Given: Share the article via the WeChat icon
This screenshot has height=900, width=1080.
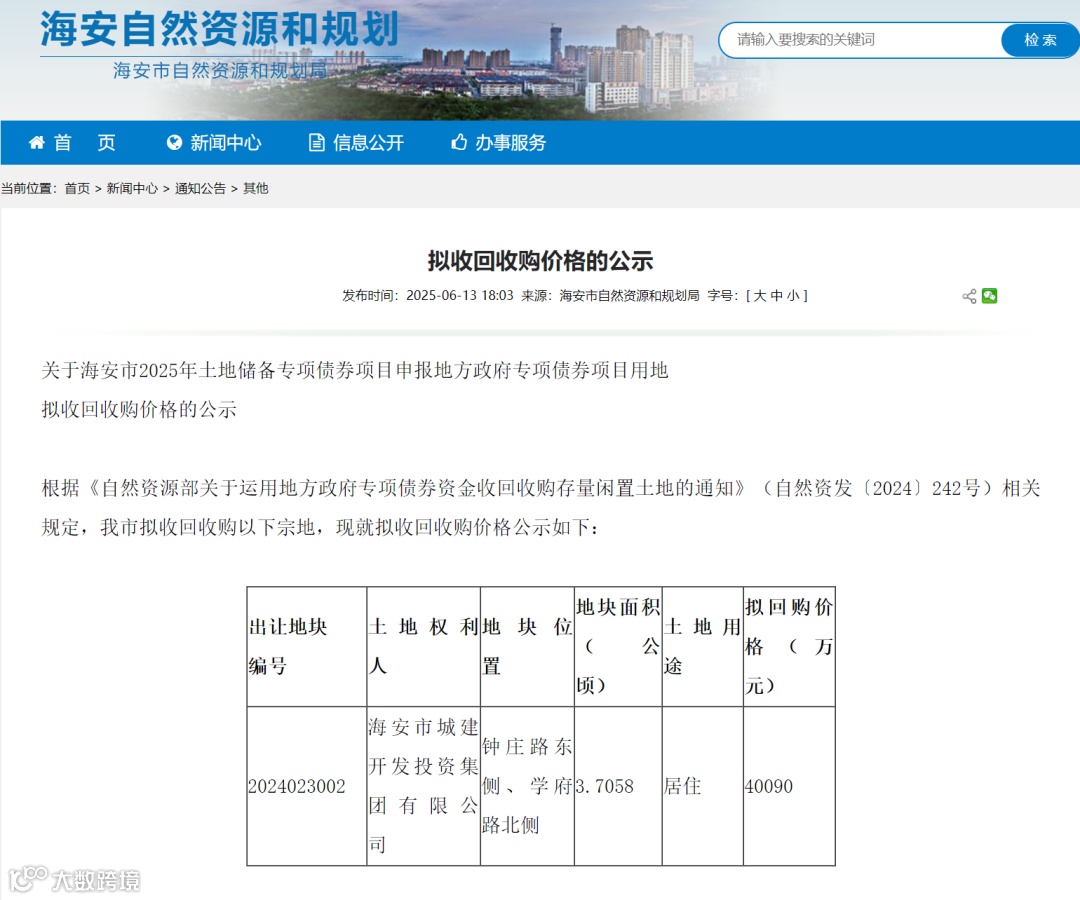Looking at the screenshot, I should click(989, 296).
